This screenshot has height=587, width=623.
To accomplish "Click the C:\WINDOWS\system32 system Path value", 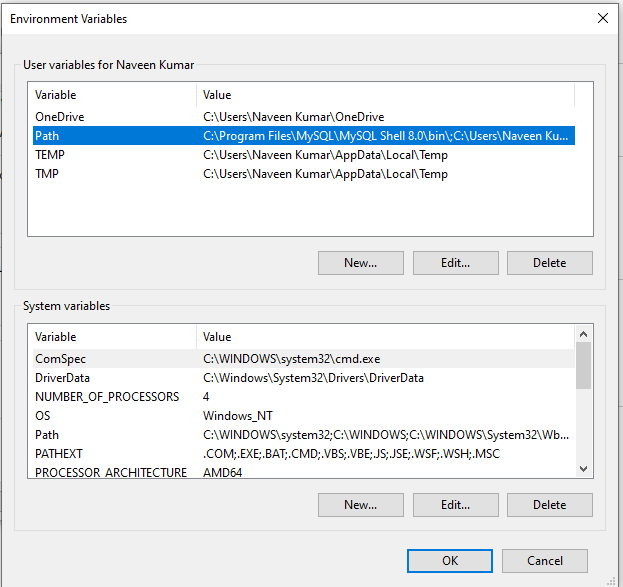I will 386,435.
